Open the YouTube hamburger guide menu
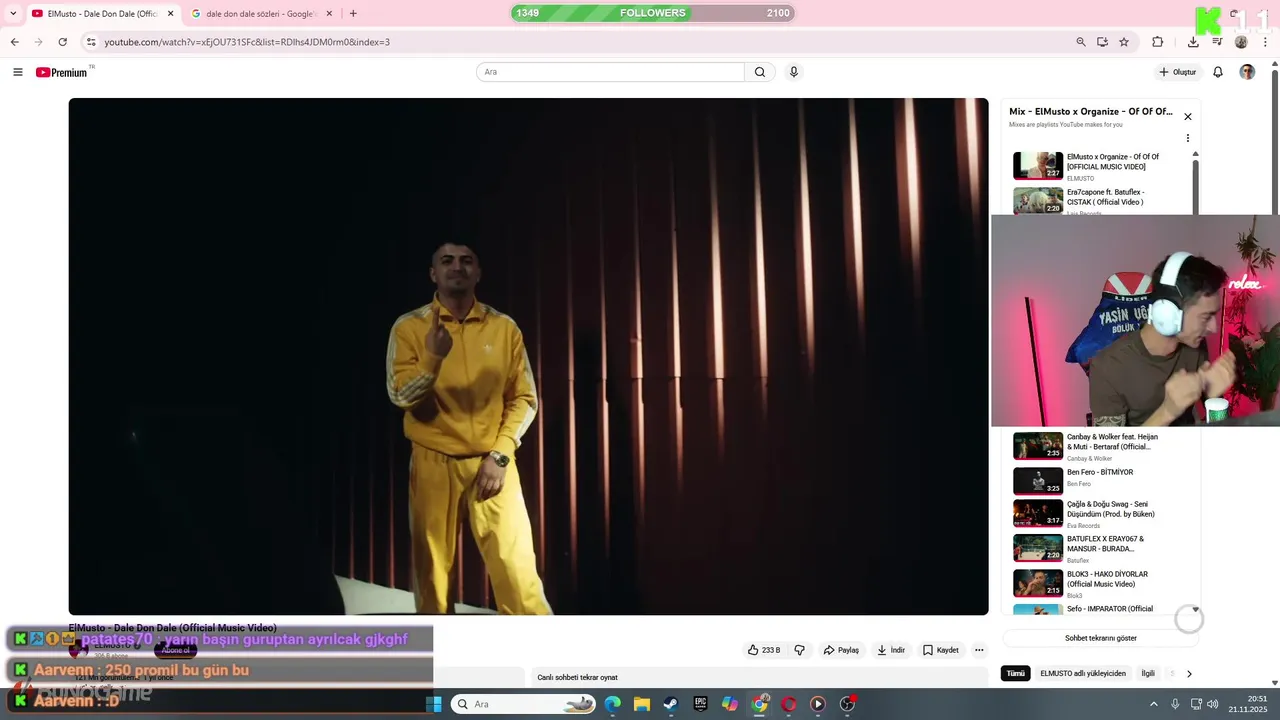Viewport: 1280px width, 720px height. [x=17, y=72]
